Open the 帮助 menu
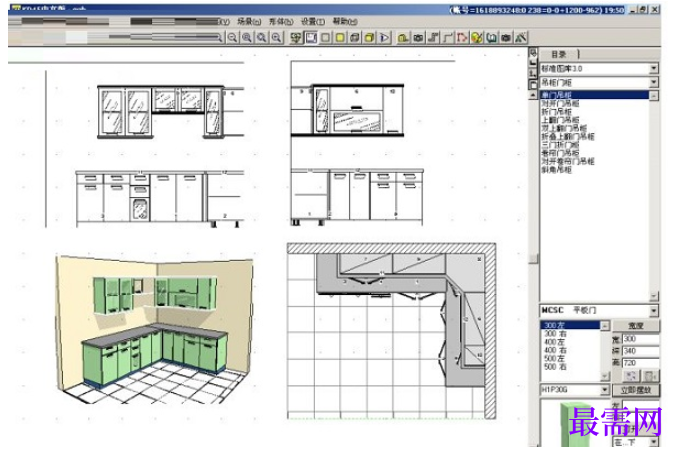The image size is (681, 453). coord(345,21)
